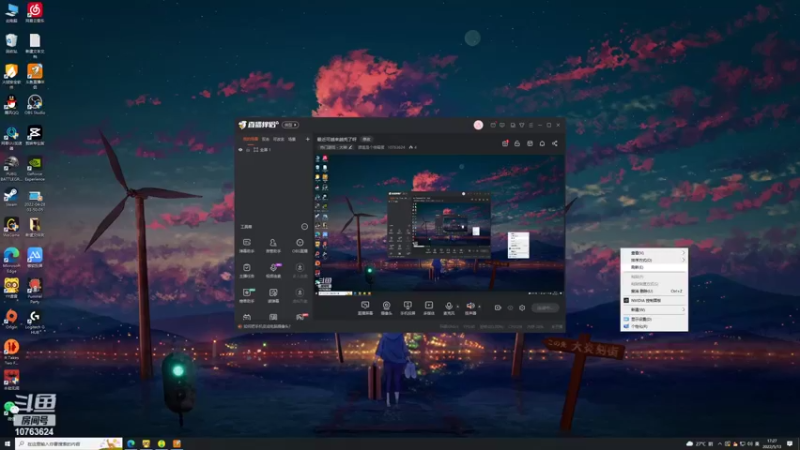
Task: Open NVIDIA Control Panel from context menu
Action: pyautogui.click(x=654, y=301)
